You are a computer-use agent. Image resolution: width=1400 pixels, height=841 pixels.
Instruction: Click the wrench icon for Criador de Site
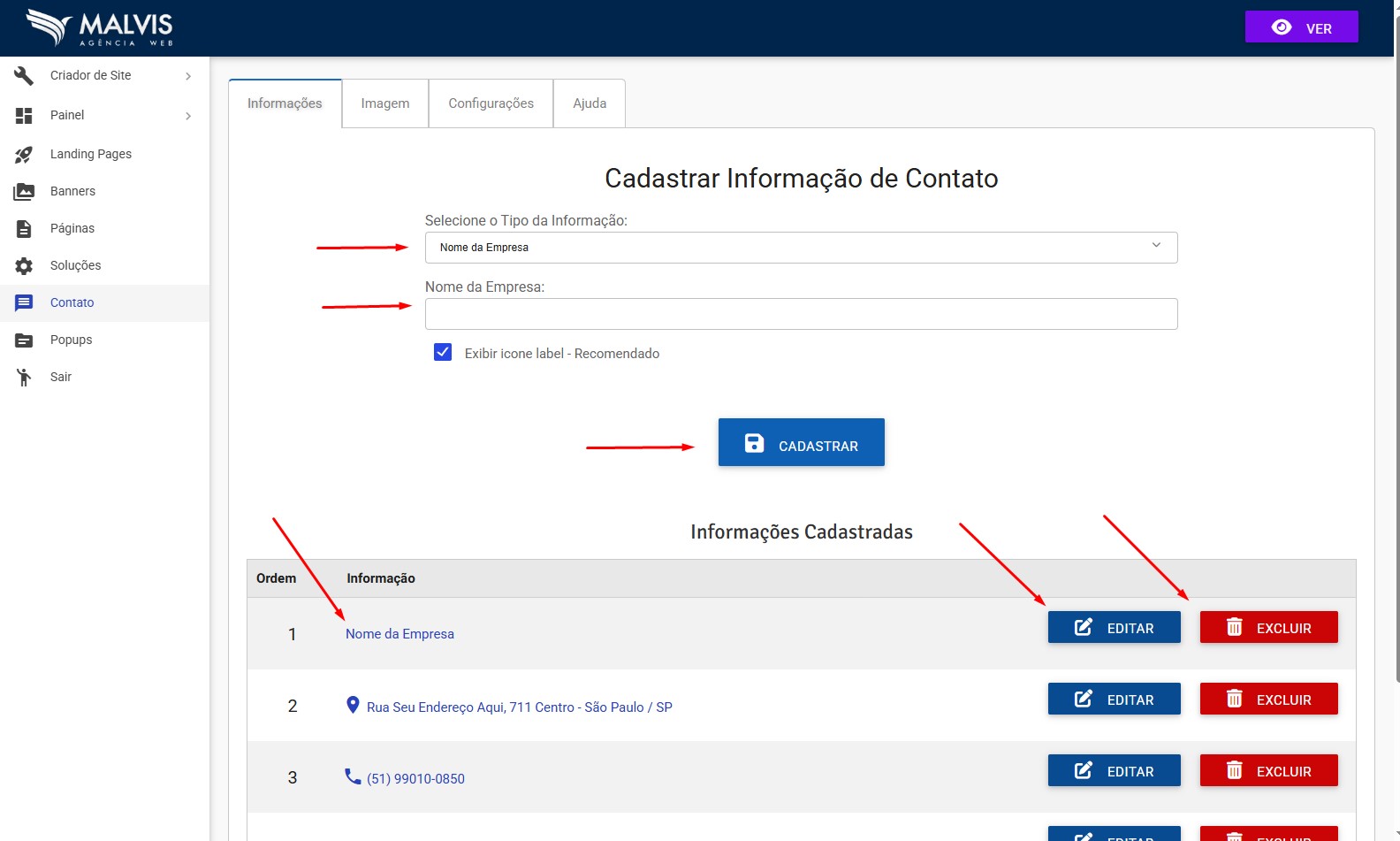24,76
